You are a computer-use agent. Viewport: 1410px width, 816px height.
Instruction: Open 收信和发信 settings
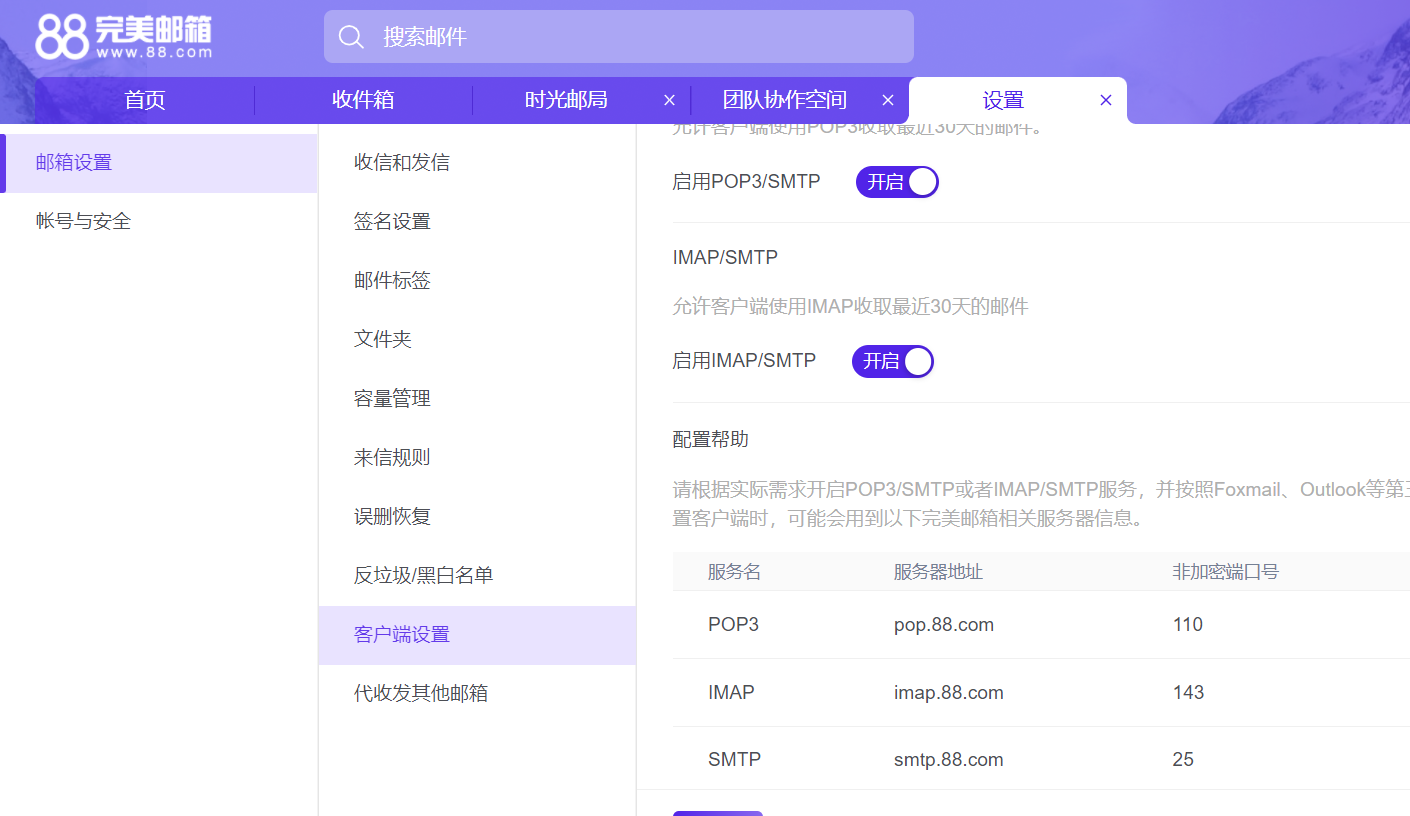coord(477,163)
